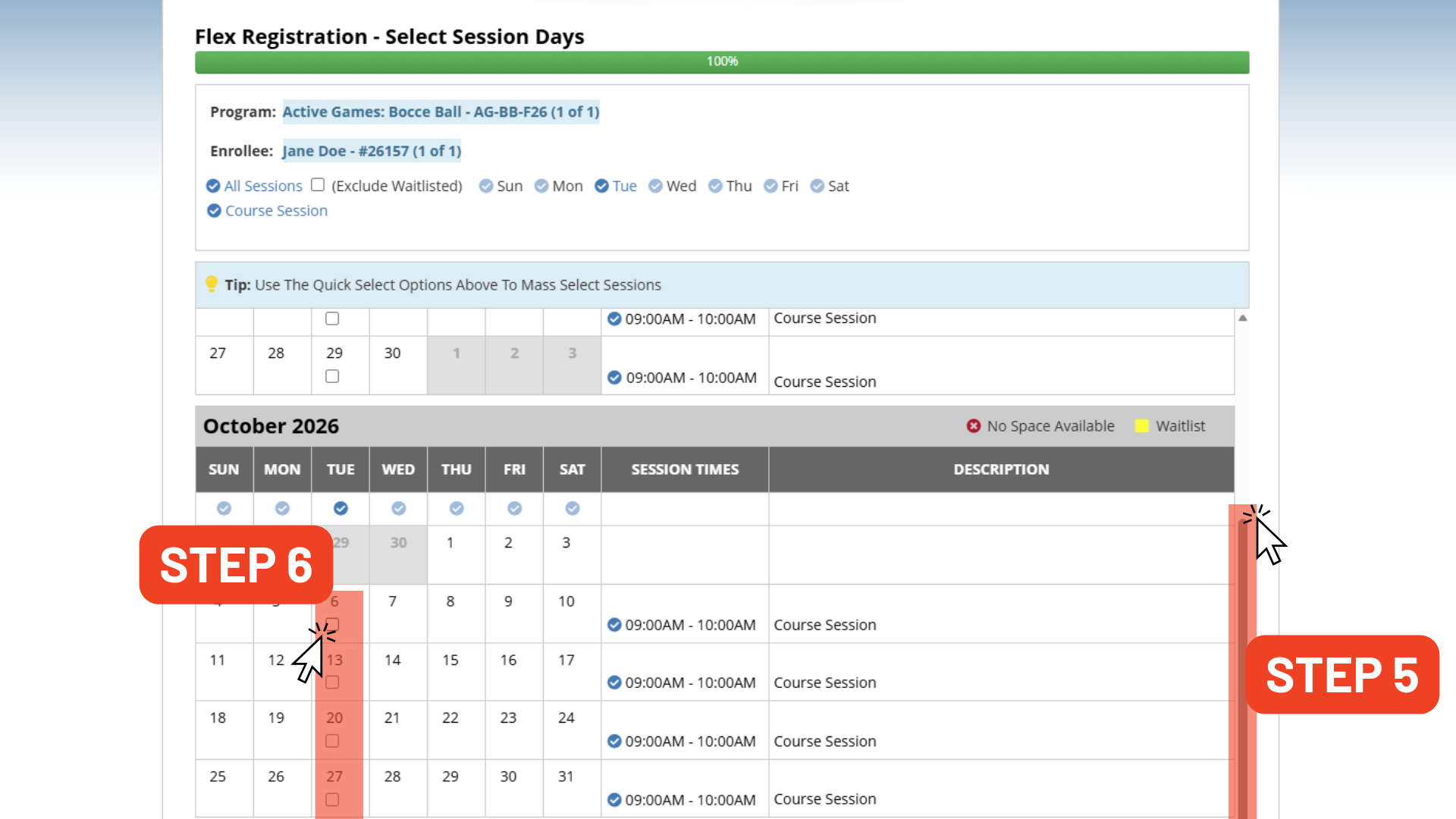The height and width of the screenshot is (819, 1456).
Task: Click the Wed quick-select check icon
Action: (x=656, y=186)
